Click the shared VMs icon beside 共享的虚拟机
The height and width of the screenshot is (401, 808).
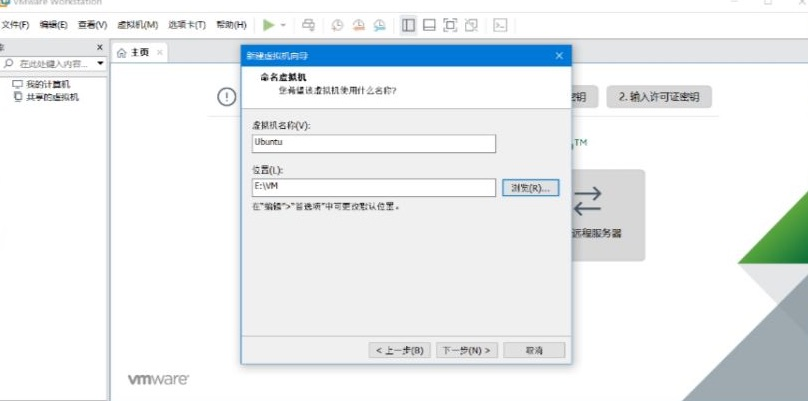click(18, 97)
